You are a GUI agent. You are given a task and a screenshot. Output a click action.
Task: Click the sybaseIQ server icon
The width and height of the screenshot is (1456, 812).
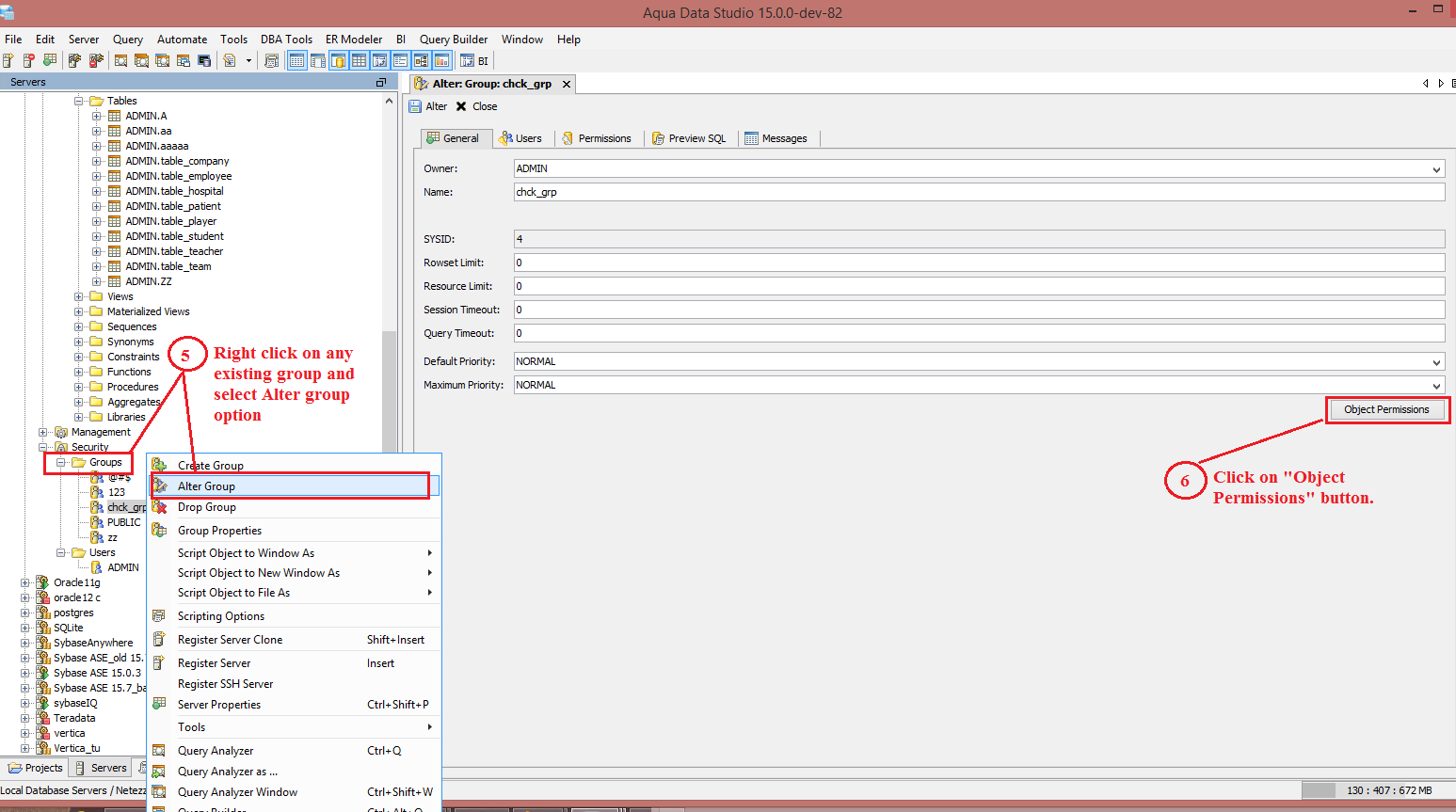pos(42,703)
